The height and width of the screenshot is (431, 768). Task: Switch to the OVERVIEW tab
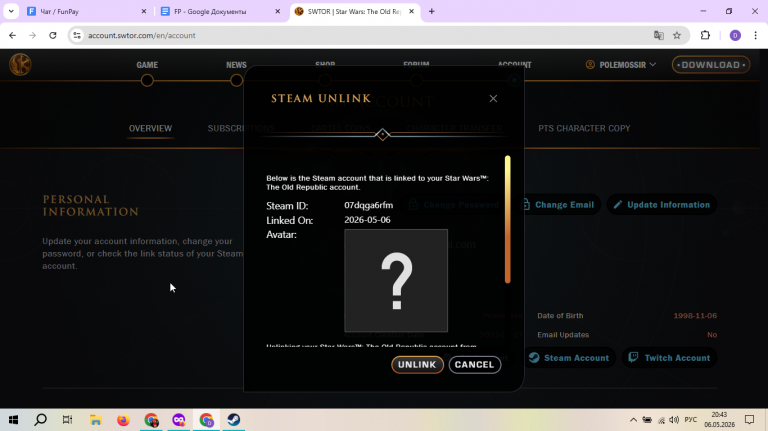click(150, 128)
